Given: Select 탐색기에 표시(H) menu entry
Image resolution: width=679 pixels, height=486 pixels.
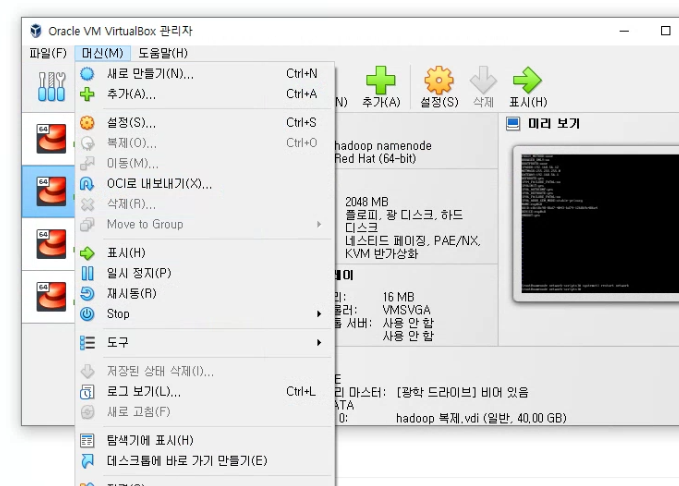Looking at the screenshot, I should (205, 441).
